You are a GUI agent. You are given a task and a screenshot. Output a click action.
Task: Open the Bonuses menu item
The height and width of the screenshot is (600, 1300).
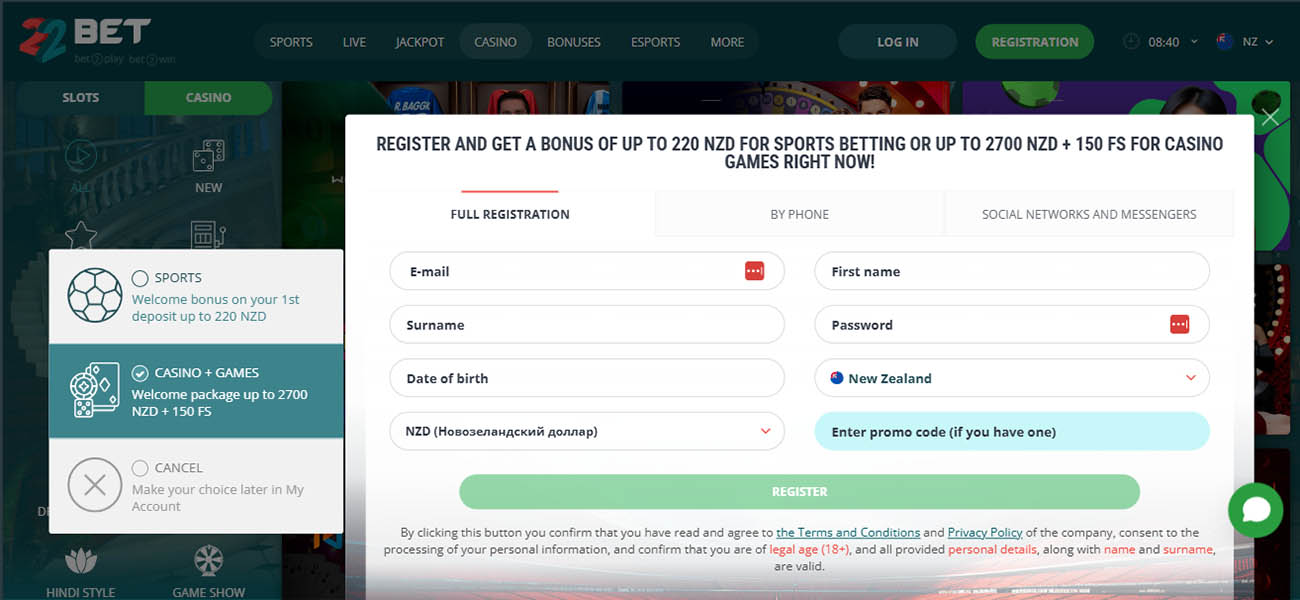pos(573,42)
